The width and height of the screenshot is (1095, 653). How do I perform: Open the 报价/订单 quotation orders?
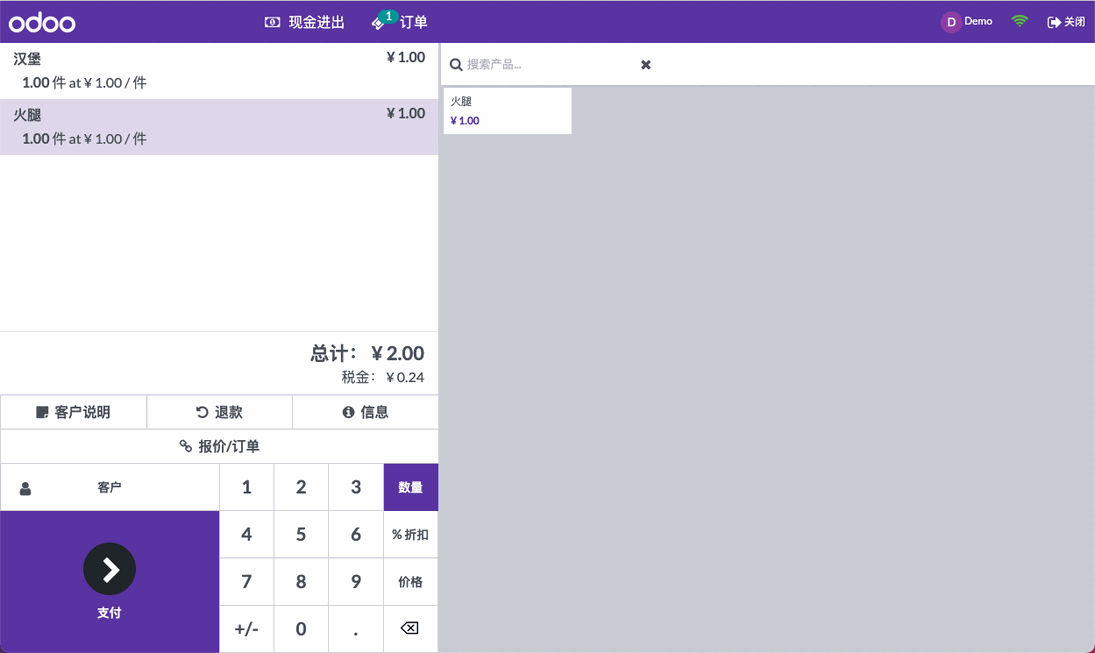(219, 446)
